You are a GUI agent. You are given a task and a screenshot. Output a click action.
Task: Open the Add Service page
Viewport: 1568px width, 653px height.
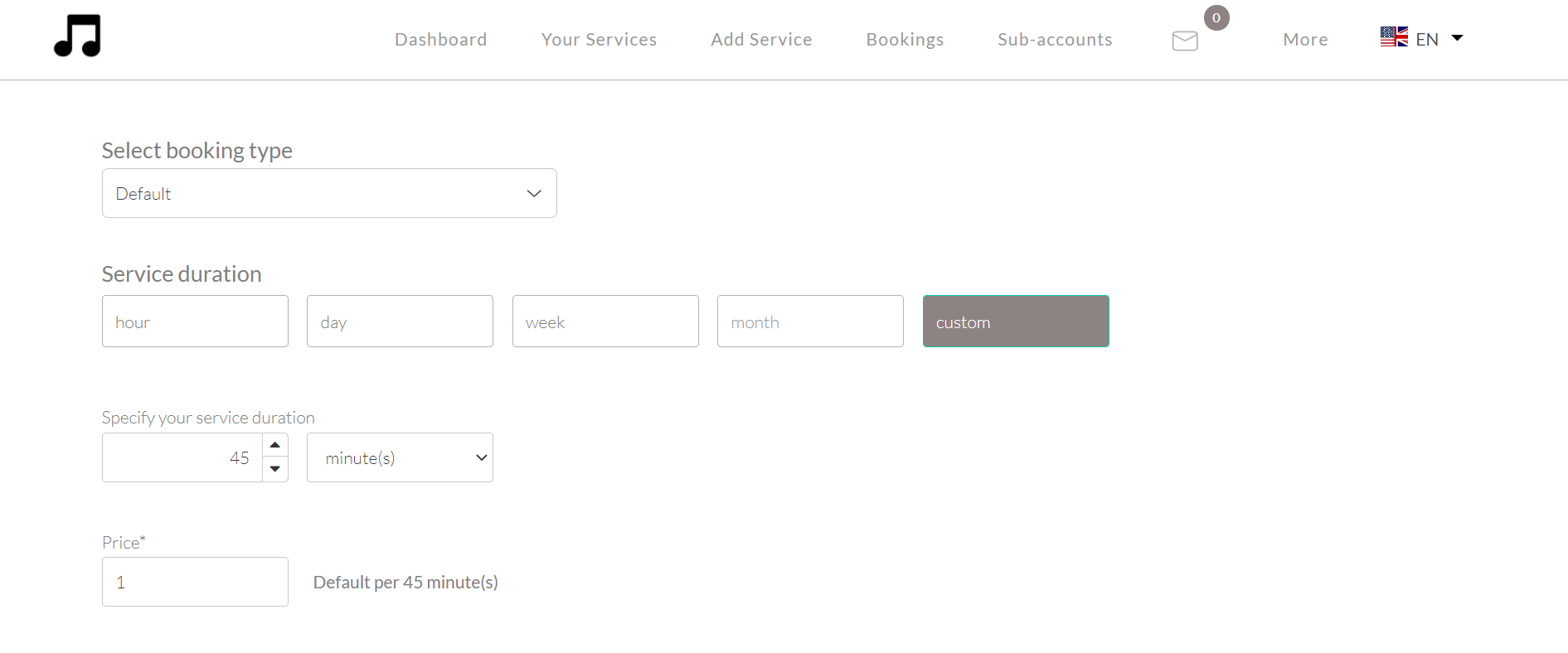pos(761,39)
